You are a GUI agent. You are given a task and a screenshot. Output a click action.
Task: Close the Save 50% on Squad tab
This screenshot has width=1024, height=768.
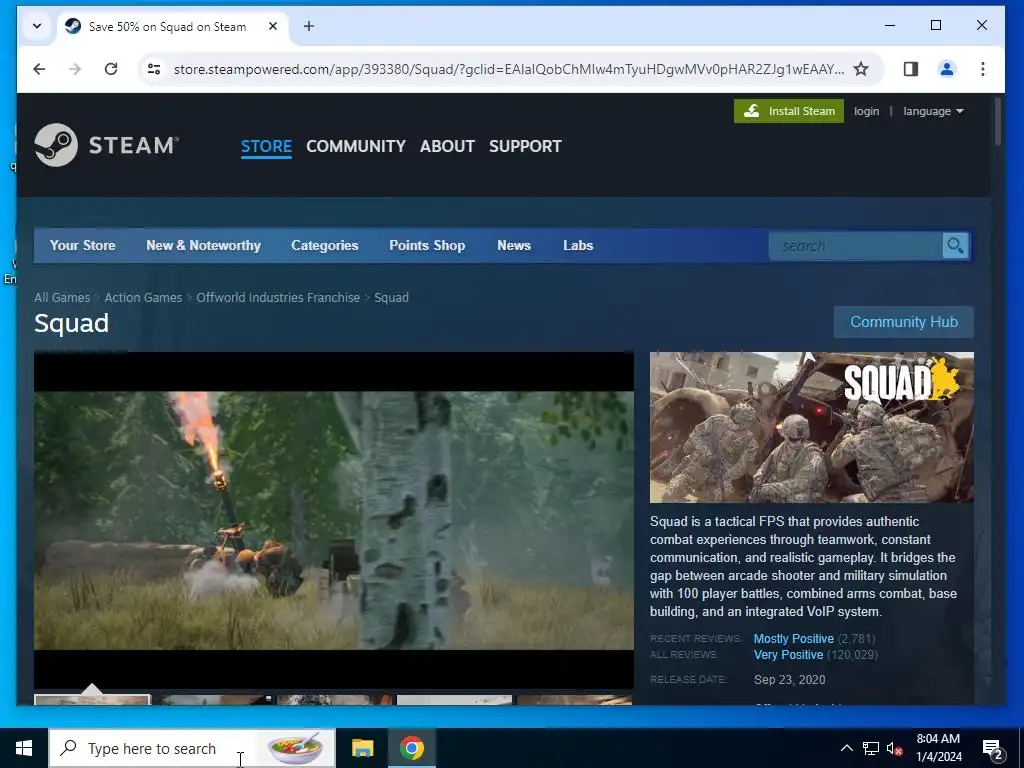pos(273,26)
